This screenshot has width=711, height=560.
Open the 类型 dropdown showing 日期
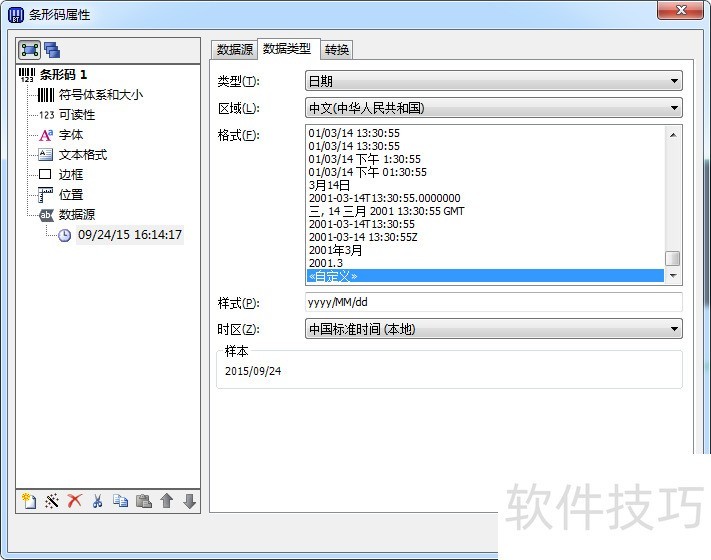(493, 81)
